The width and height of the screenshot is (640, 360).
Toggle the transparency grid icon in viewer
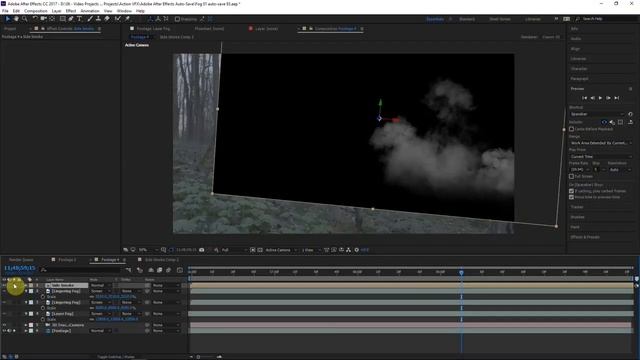(260, 250)
